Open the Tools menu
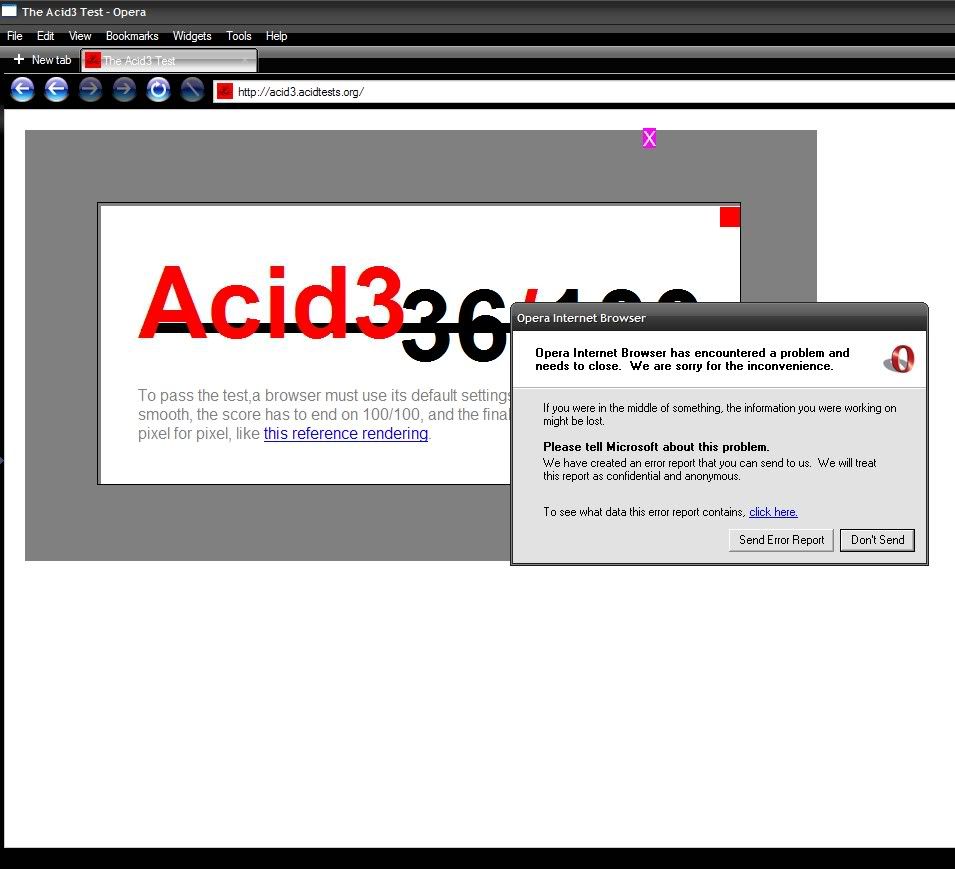Image resolution: width=955 pixels, height=869 pixels. (239, 36)
